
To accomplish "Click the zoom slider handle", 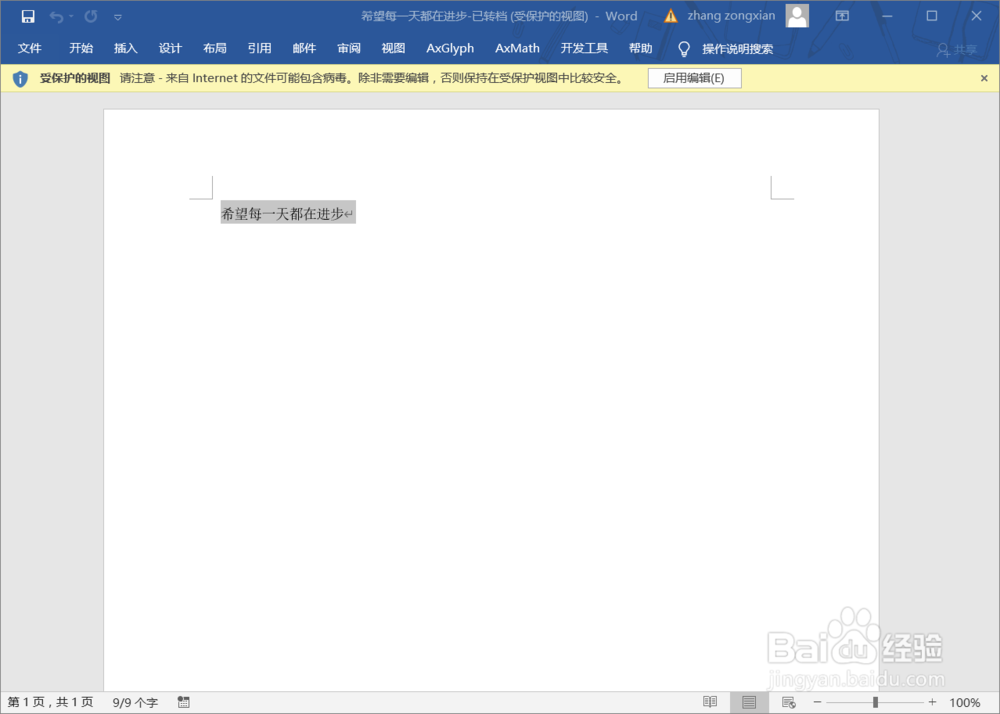I will pos(876,702).
